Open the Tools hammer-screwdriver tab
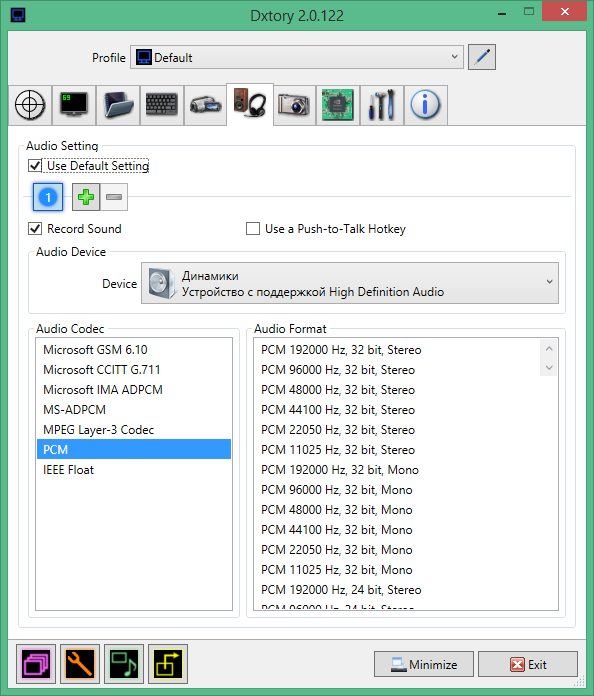This screenshot has height=696, width=594. [382, 105]
